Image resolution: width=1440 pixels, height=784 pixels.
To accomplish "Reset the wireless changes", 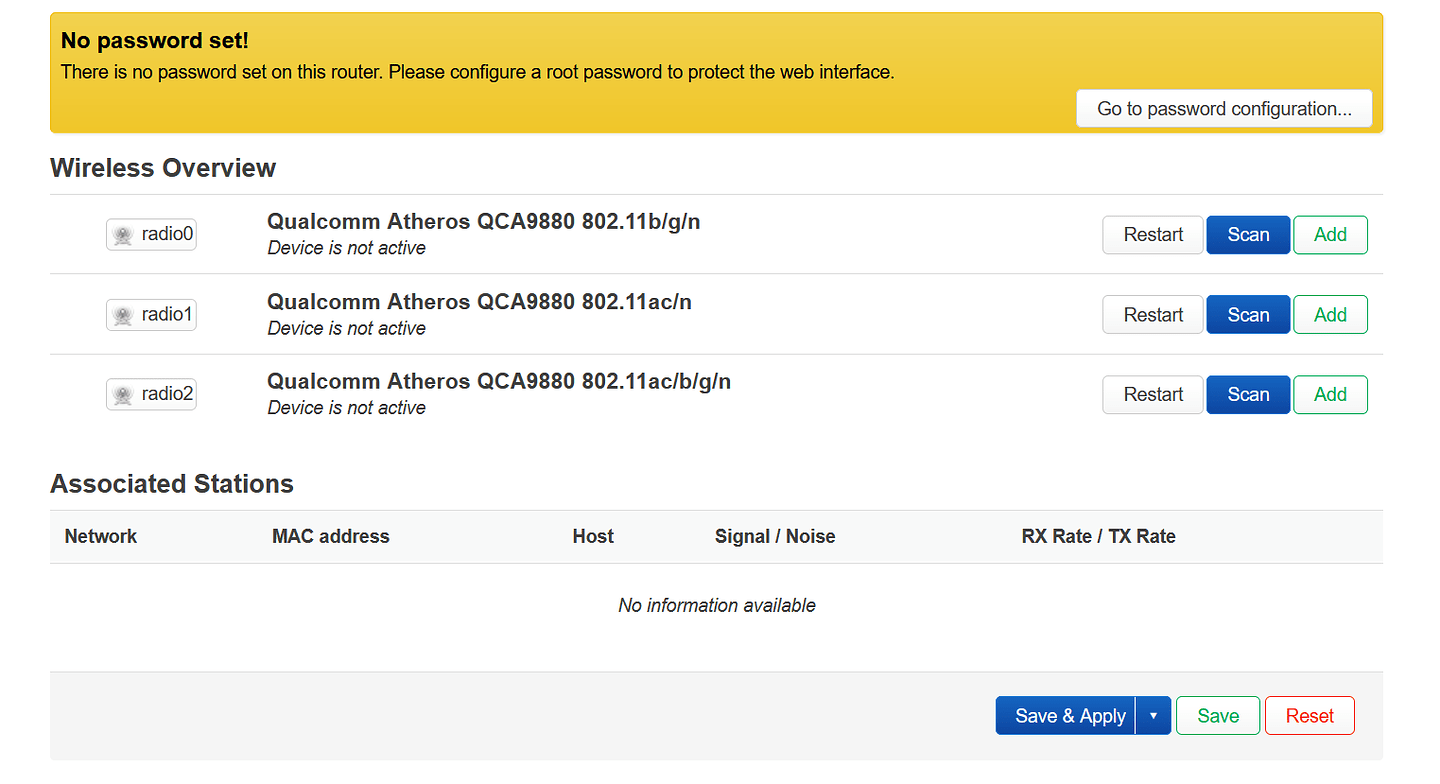I will click(x=1309, y=715).
